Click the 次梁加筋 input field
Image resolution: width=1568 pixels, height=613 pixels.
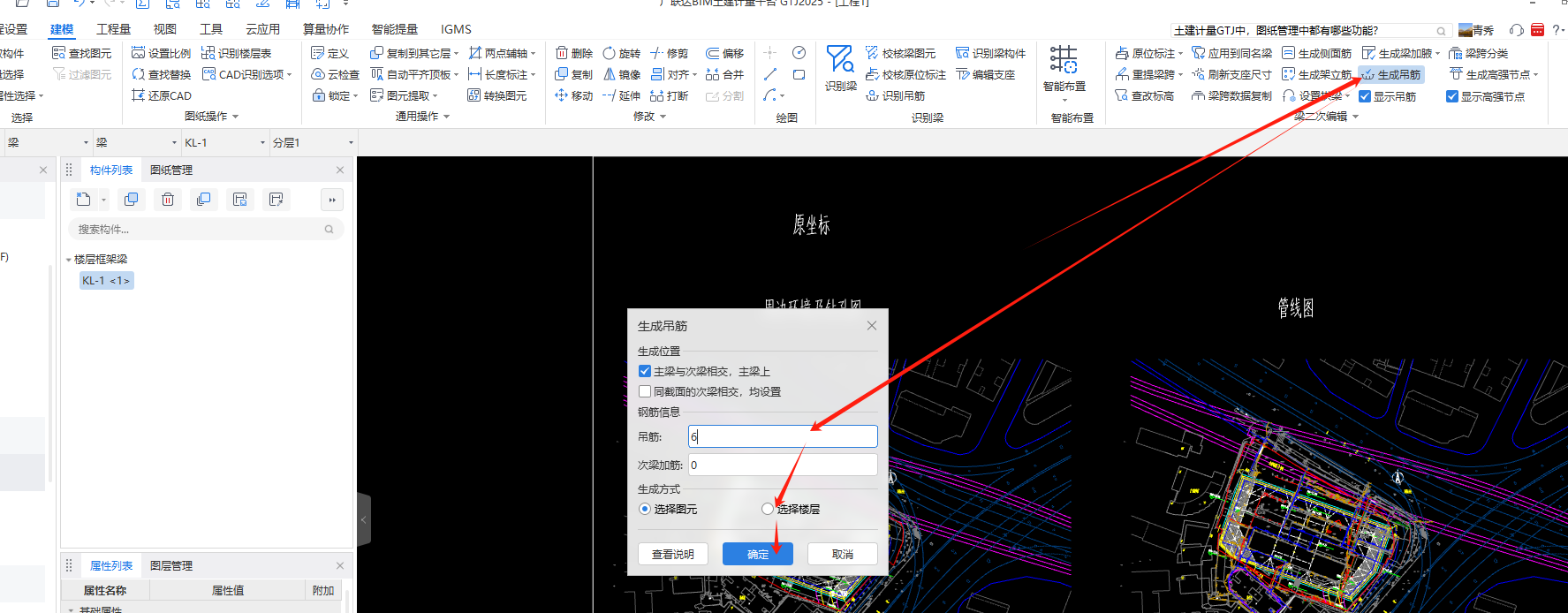tap(783, 465)
